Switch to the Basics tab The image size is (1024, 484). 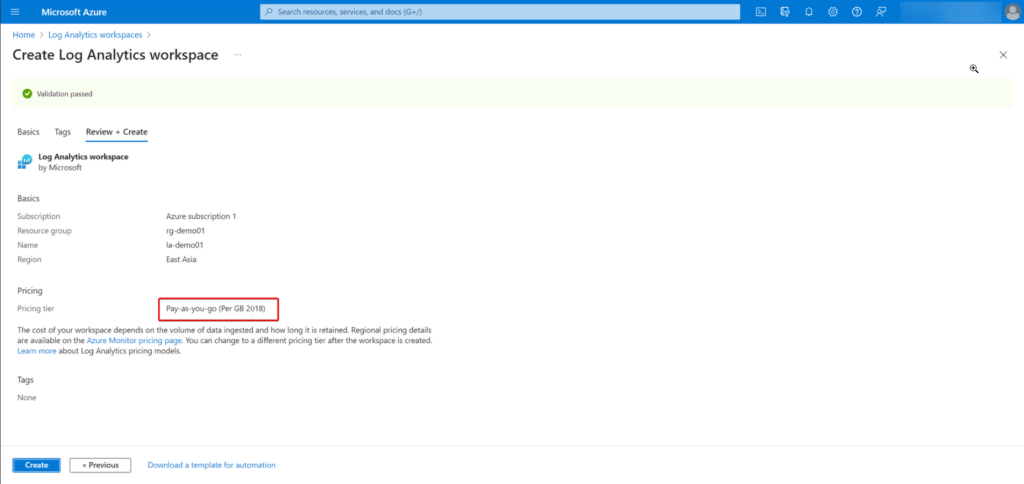pos(28,132)
